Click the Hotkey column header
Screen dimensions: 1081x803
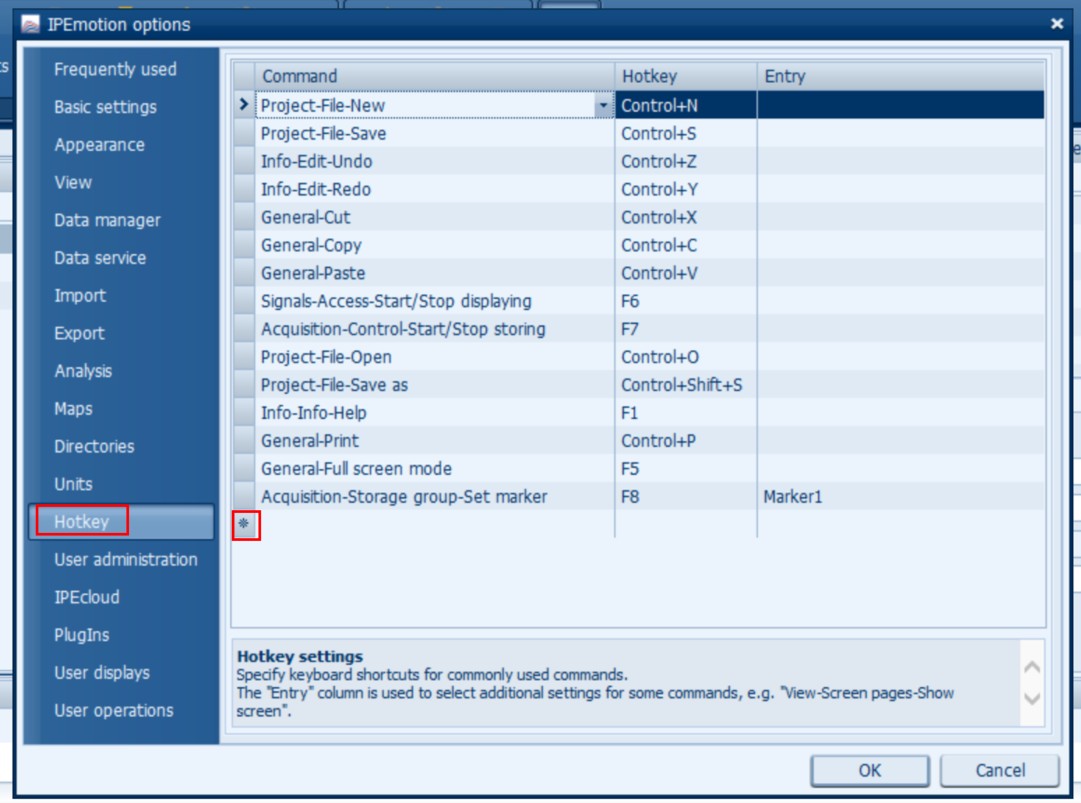(x=685, y=76)
